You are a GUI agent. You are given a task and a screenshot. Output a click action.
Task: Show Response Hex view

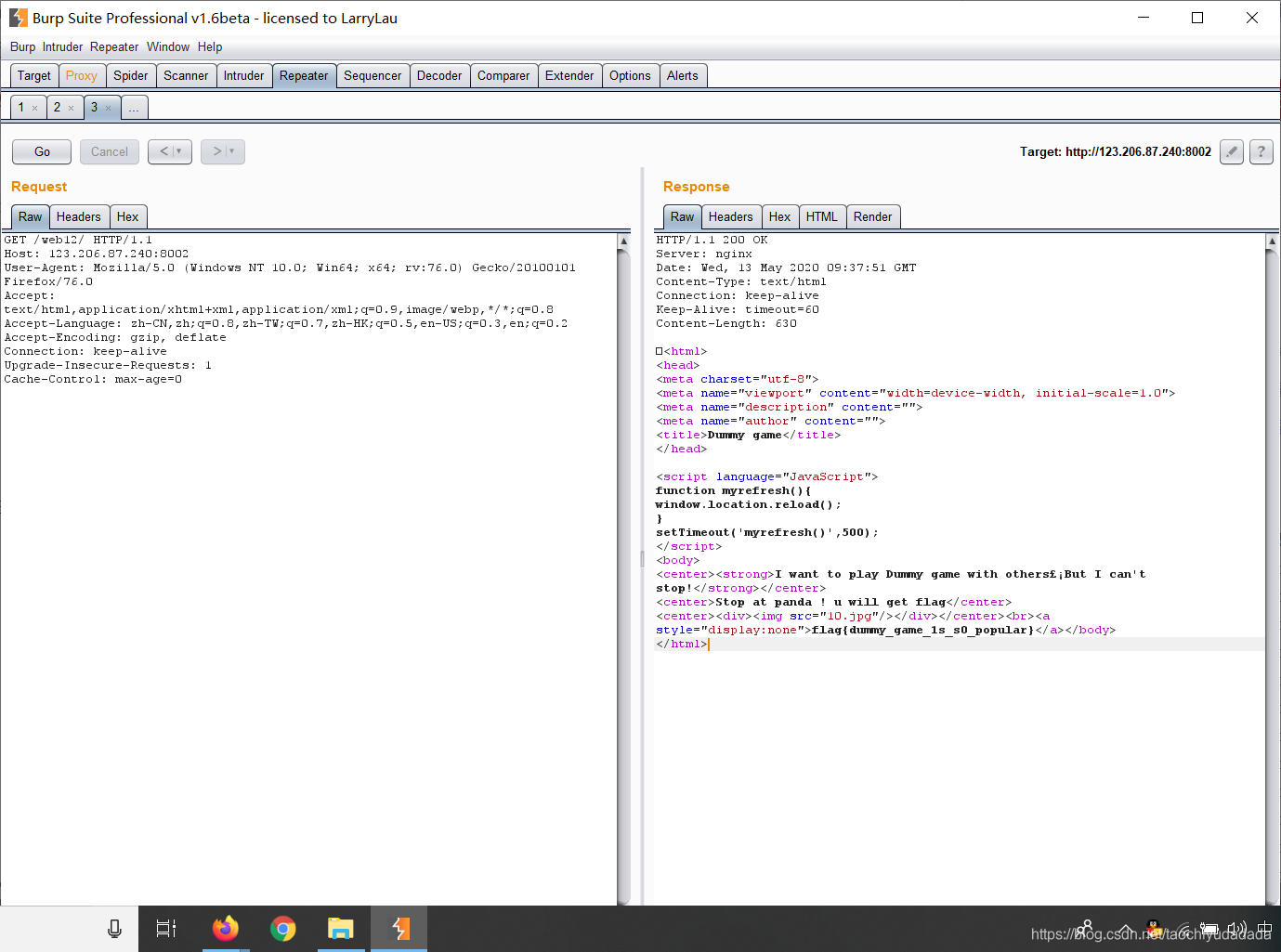780,217
